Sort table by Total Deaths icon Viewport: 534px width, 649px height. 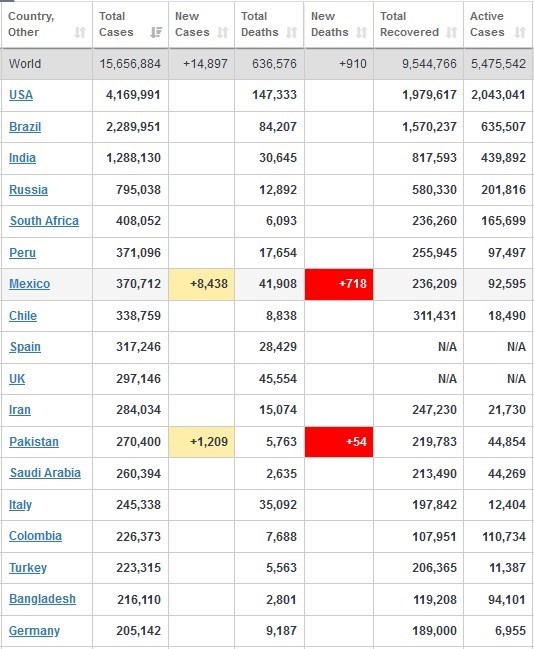[x=292, y=32]
